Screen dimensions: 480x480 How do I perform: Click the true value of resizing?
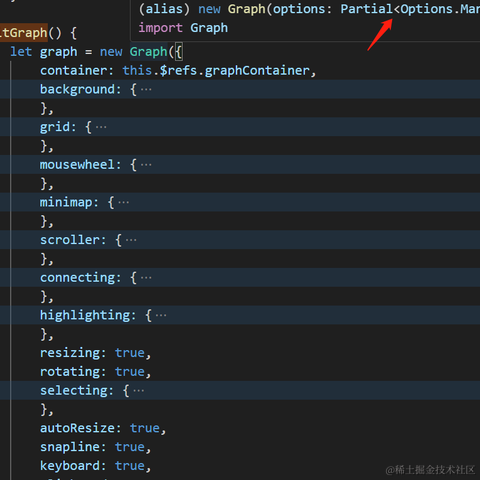click(130, 353)
